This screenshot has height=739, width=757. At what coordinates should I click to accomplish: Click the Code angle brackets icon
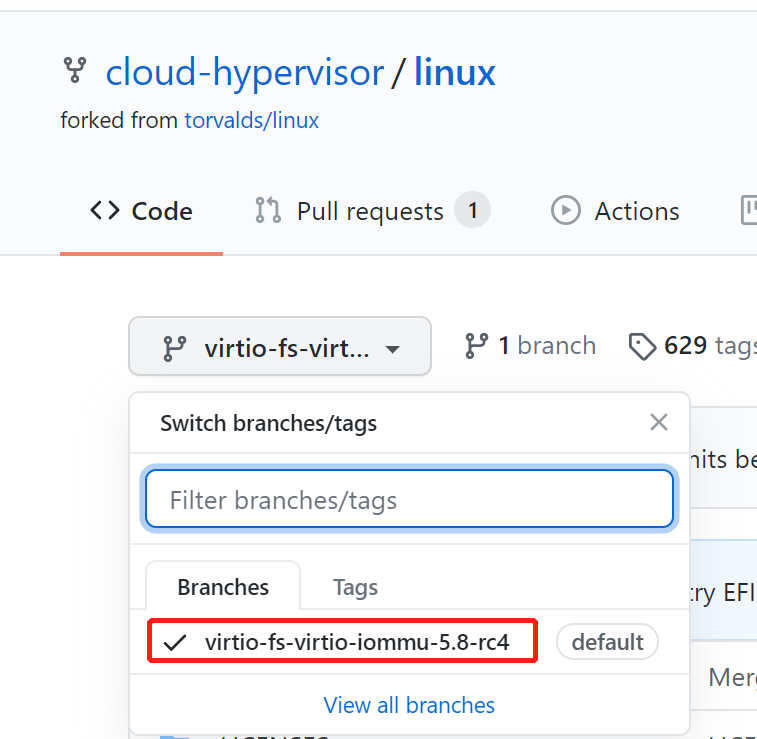point(105,210)
